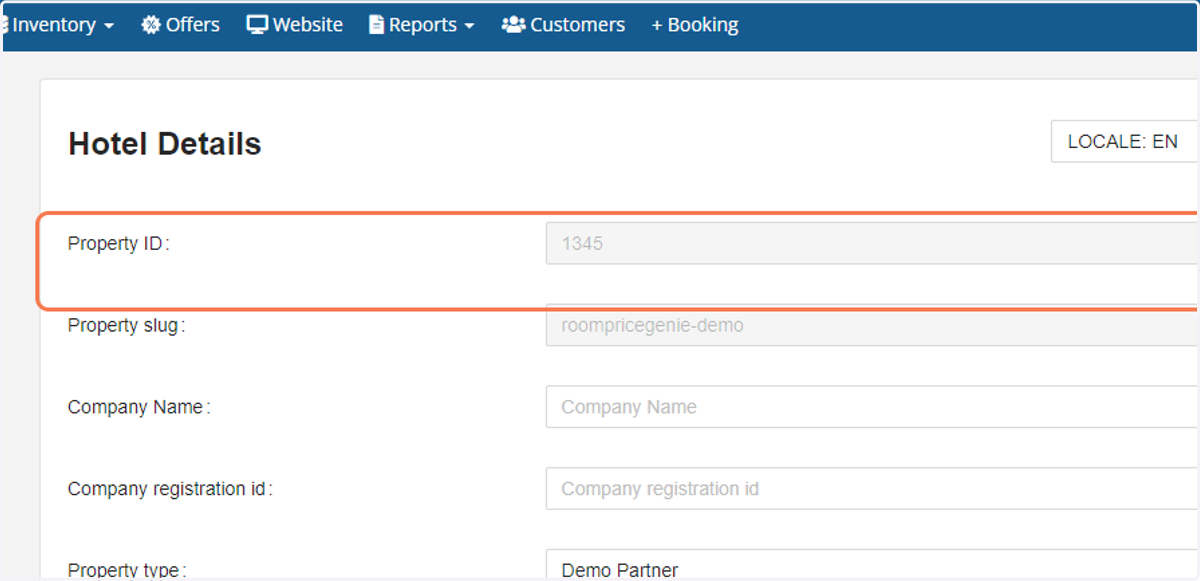Click the Property ID label
Screen dimensions: 1200x581
[x=119, y=243]
